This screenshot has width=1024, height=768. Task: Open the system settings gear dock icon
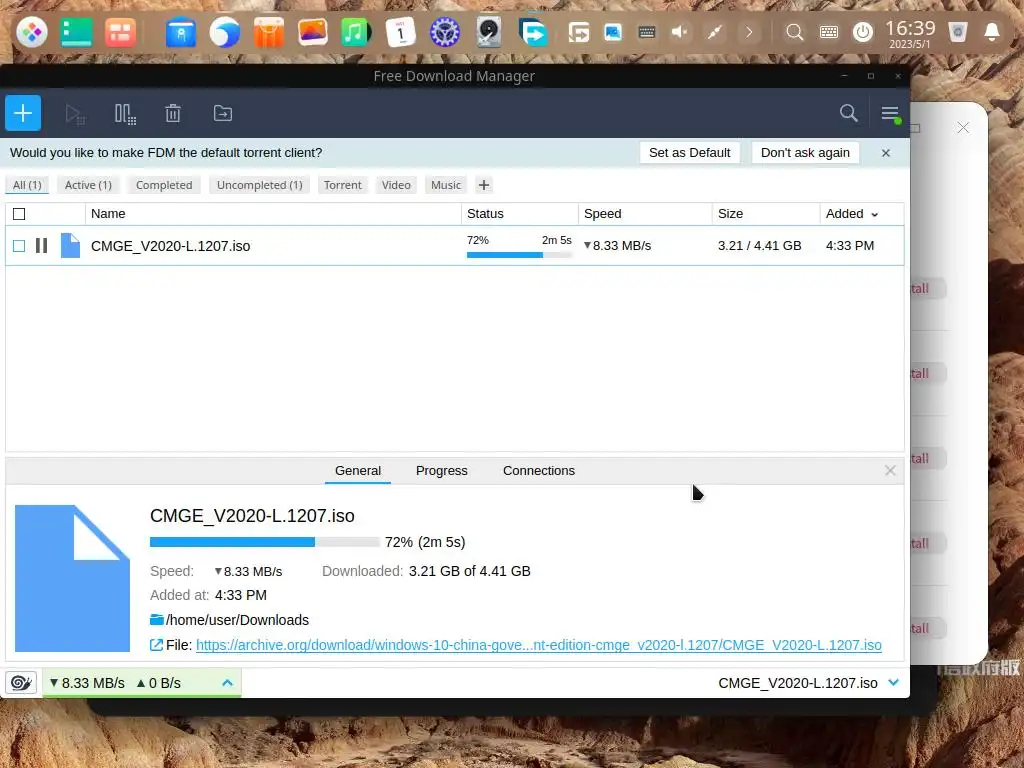click(445, 32)
